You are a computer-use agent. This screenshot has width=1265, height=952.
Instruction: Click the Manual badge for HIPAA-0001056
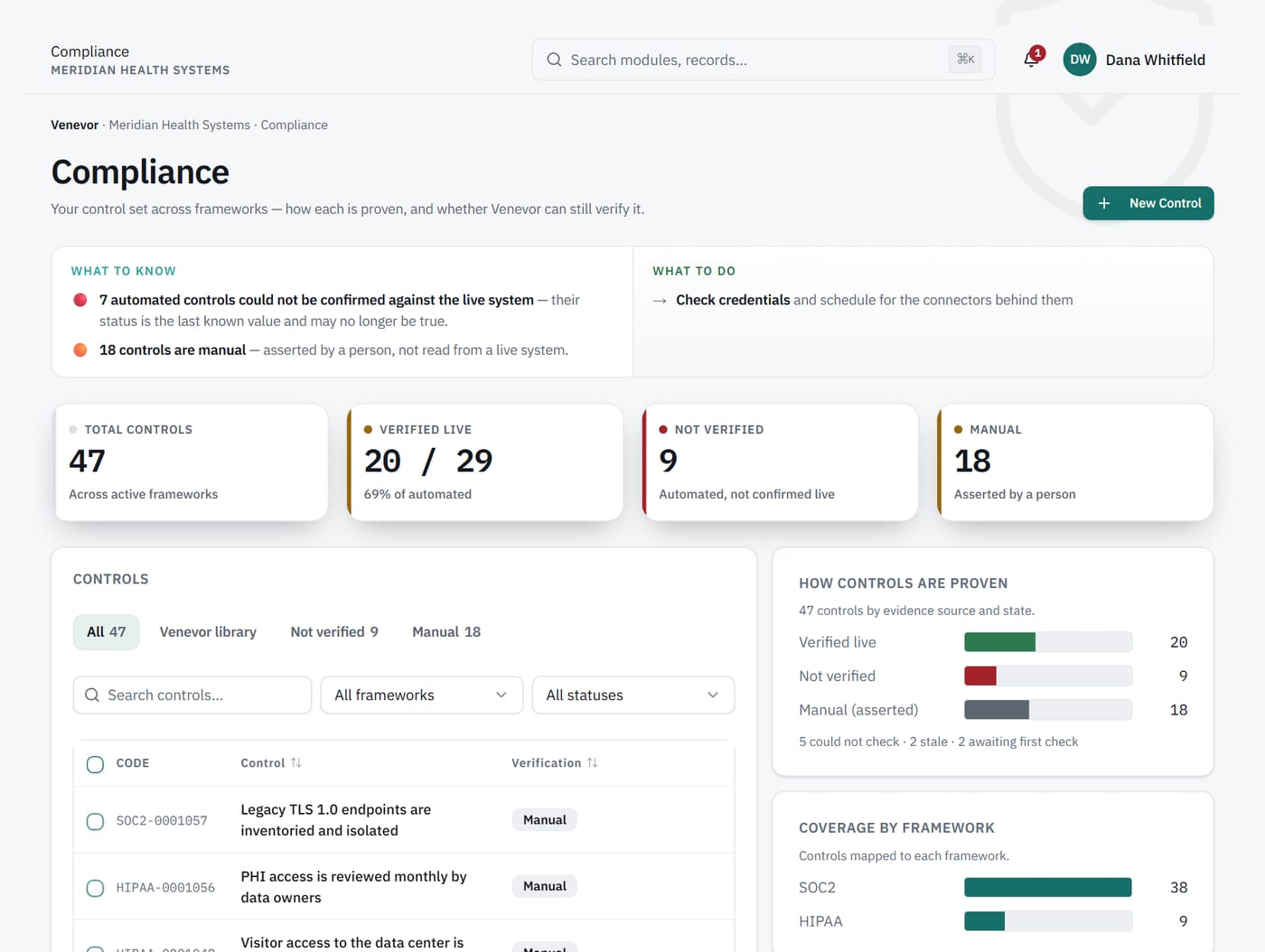click(545, 887)
